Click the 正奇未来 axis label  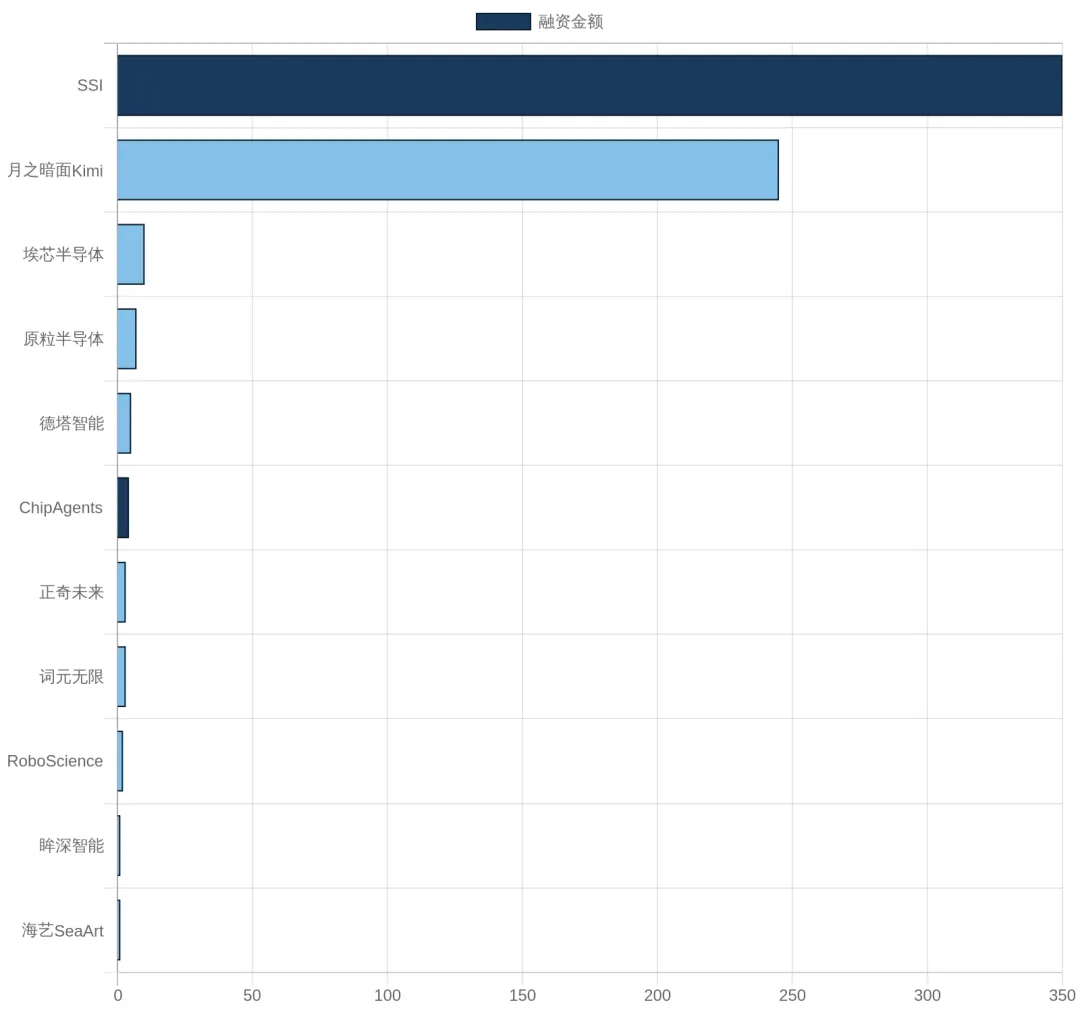tap(72, 592)
